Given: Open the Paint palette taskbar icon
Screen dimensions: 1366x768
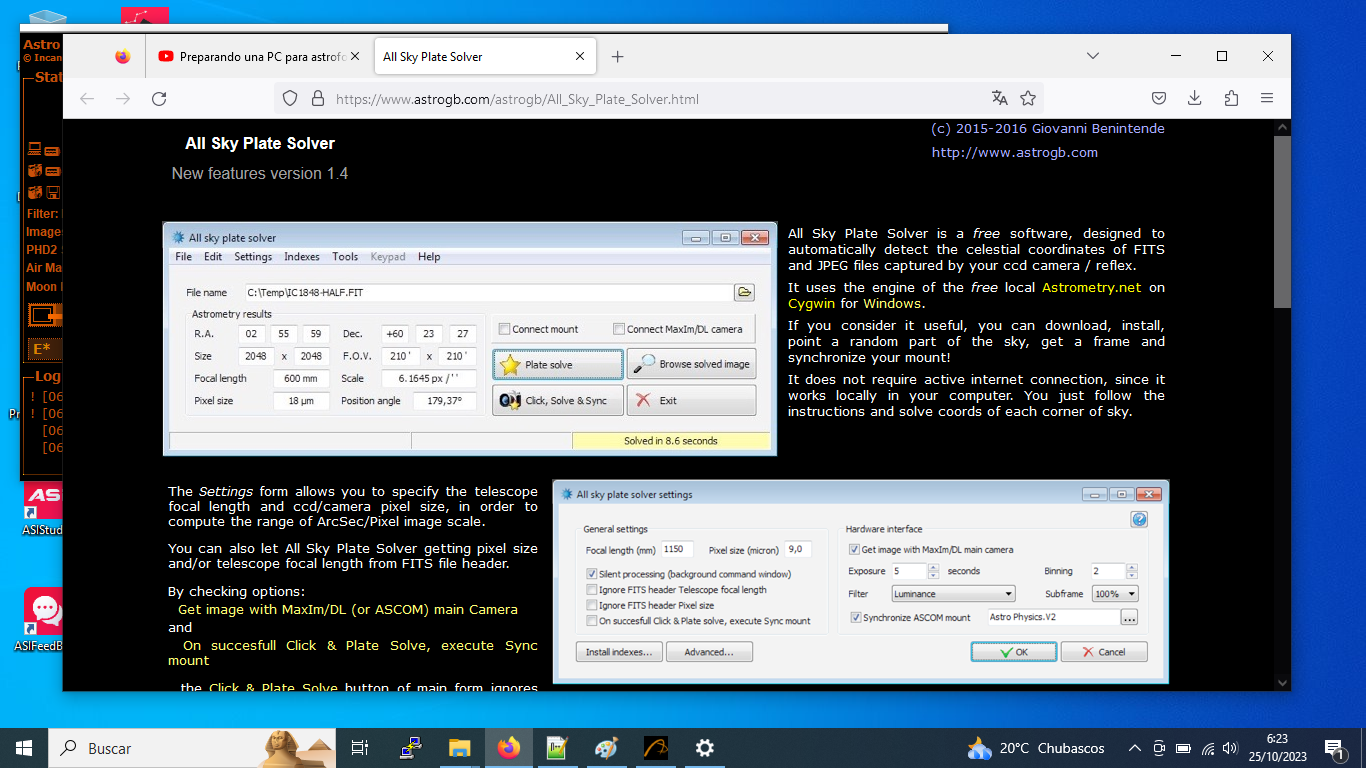Looking at the screenshot, I should pyautogui.click(x=606, y=748).
